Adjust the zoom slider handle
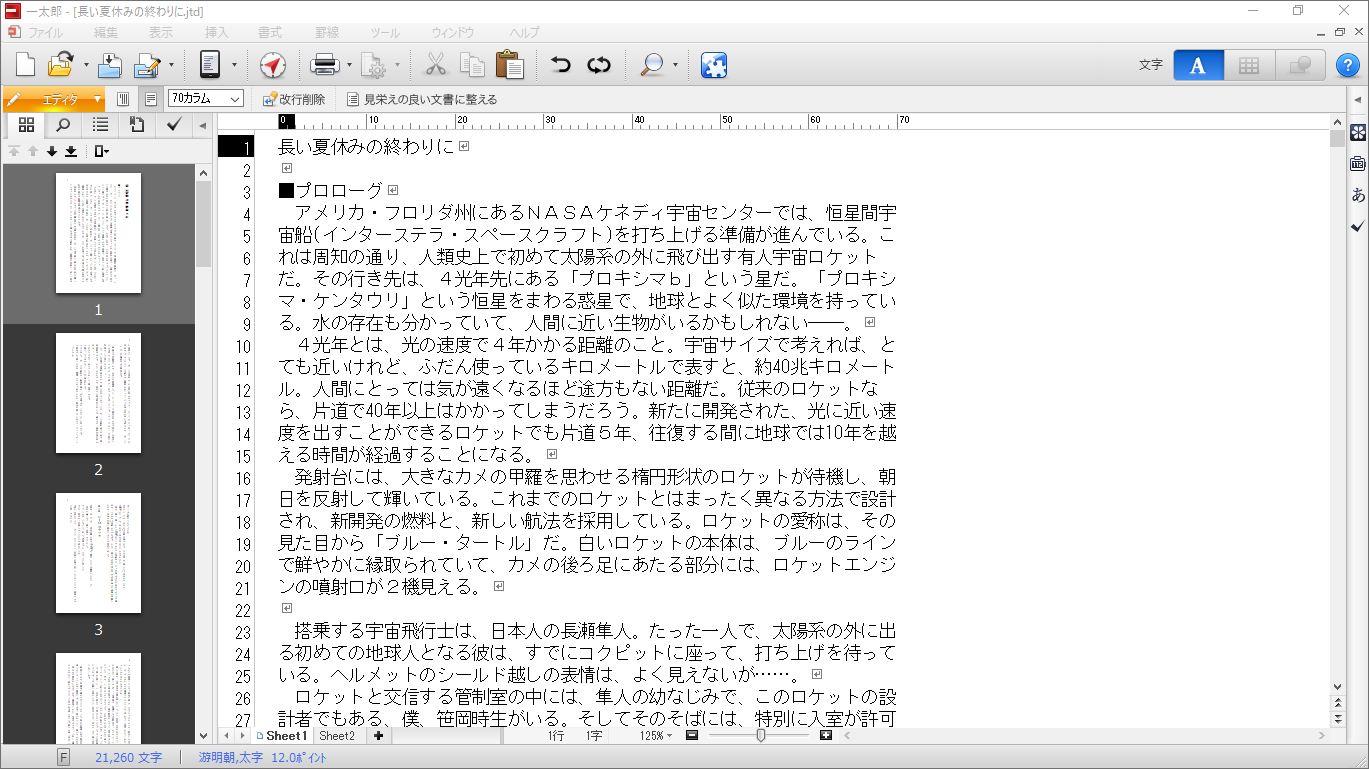 tap(761, 735)
